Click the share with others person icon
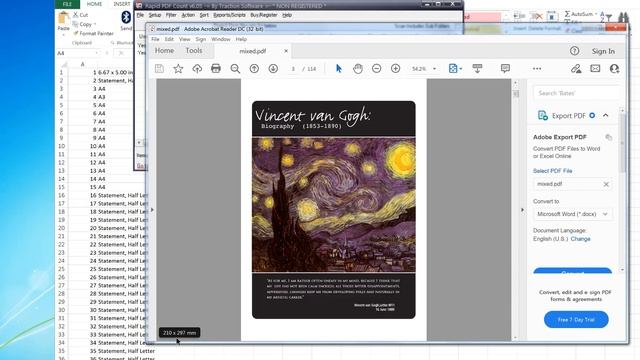640x360 pixels. 614,69
